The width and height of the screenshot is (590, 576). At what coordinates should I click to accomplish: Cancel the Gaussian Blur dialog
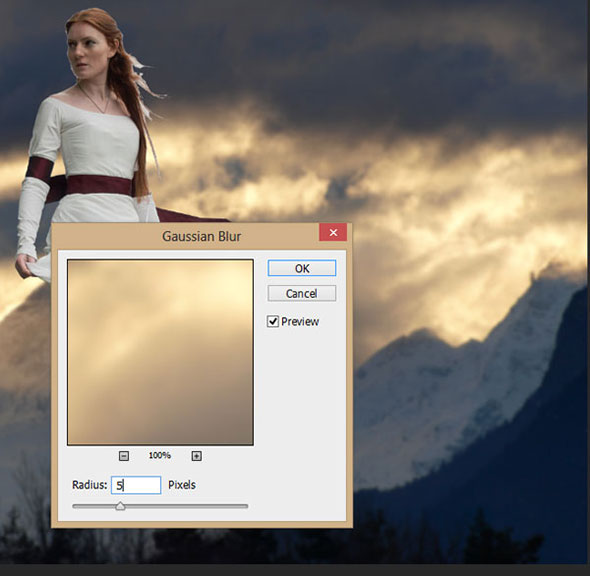coord(302,293)
